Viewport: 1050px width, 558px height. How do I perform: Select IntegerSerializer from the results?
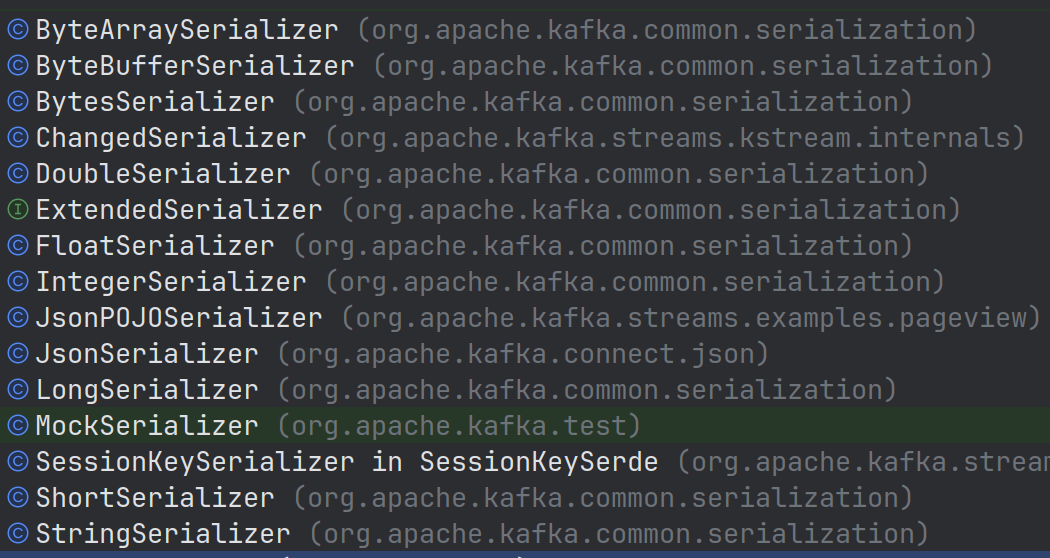pyautogui.click(x=525, y=282)
